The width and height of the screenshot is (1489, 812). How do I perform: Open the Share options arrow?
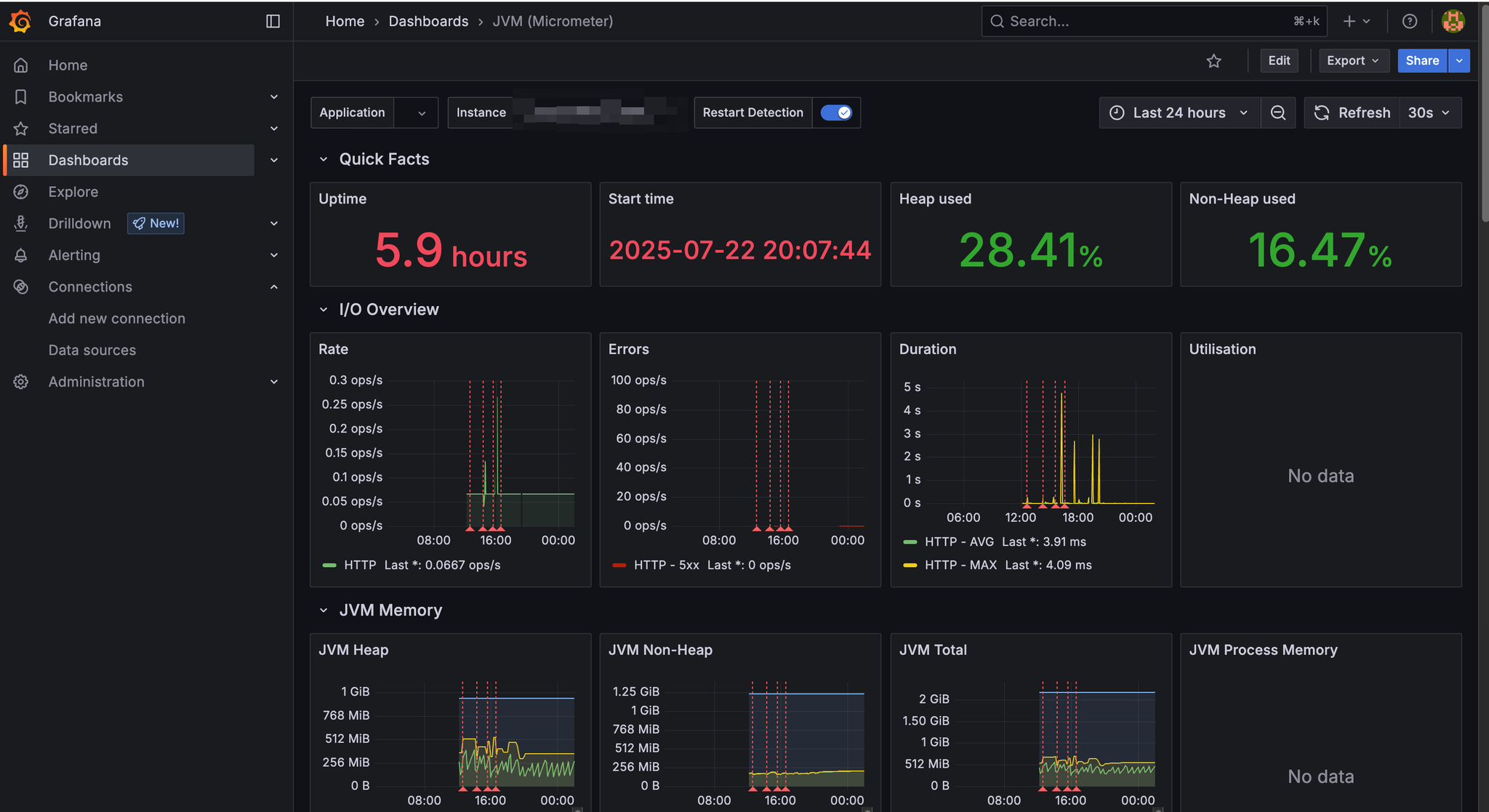pos(1459,61)
